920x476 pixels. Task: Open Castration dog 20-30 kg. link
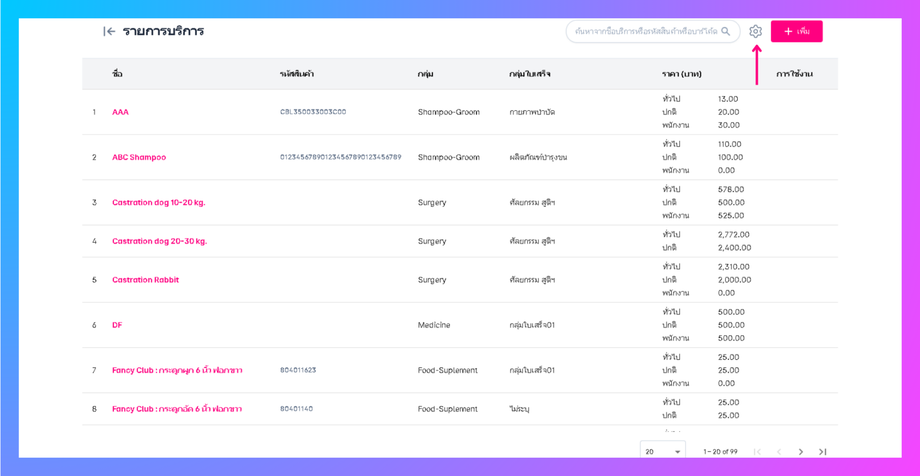coord(160,241)
